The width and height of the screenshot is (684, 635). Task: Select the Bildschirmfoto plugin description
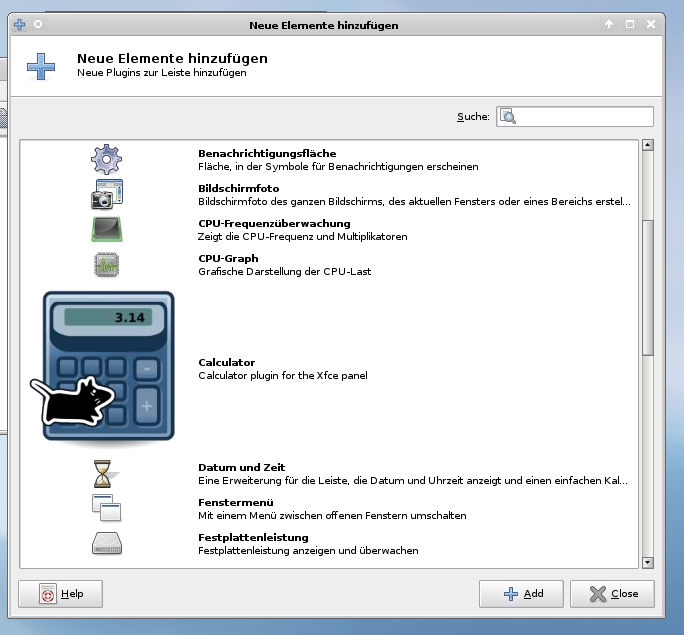point(414,202)
